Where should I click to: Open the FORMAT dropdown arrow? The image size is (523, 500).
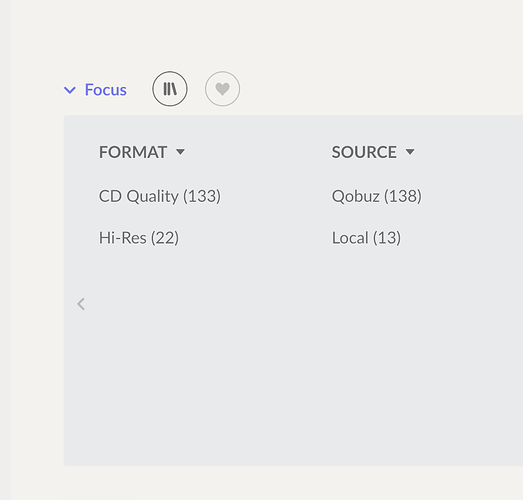pyautogui.click(x=180, y=152)
